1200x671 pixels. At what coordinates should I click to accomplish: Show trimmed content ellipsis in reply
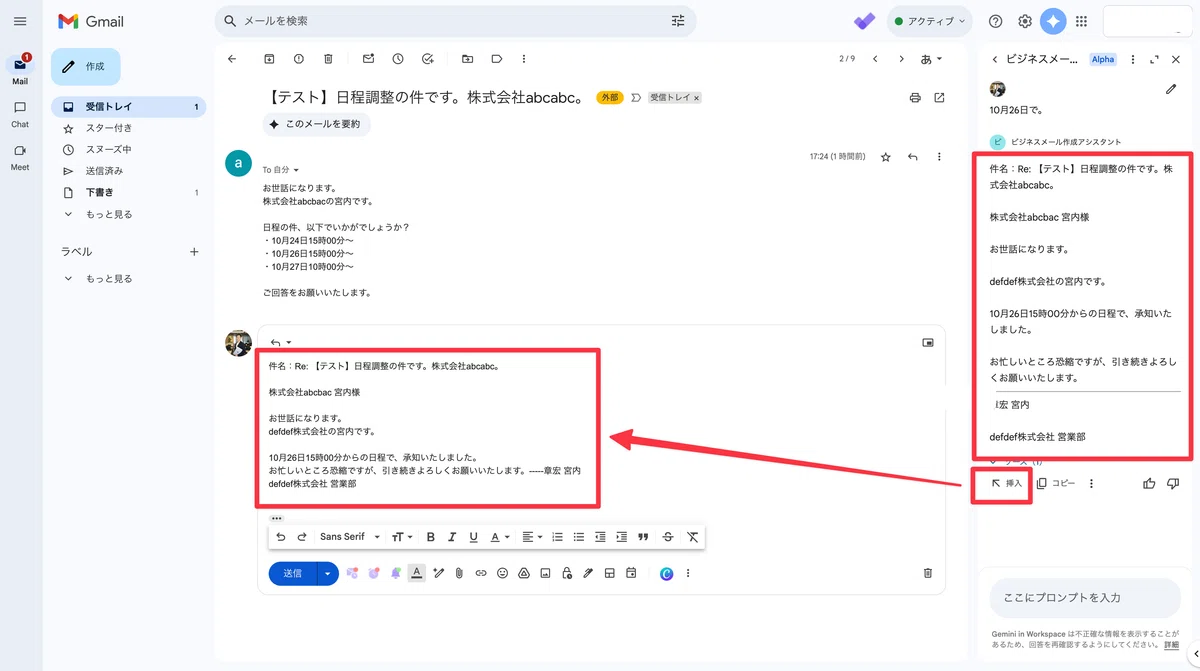click(277, 518)
